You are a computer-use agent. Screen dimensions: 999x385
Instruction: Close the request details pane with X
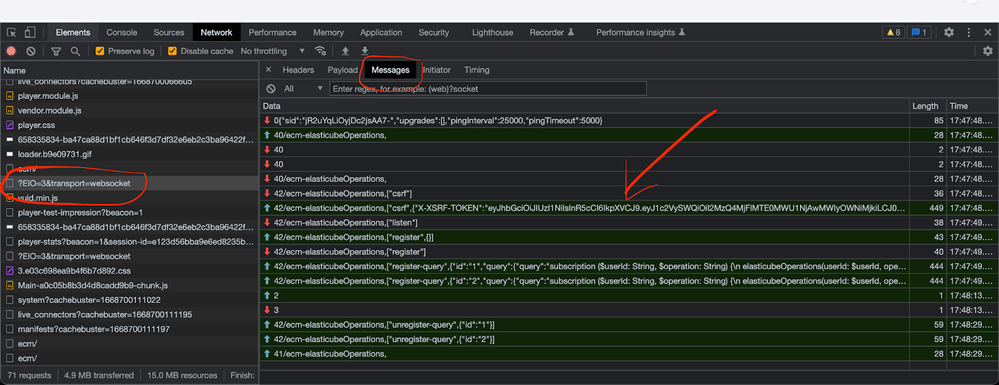pyautogui.click(x=268, y=69)
